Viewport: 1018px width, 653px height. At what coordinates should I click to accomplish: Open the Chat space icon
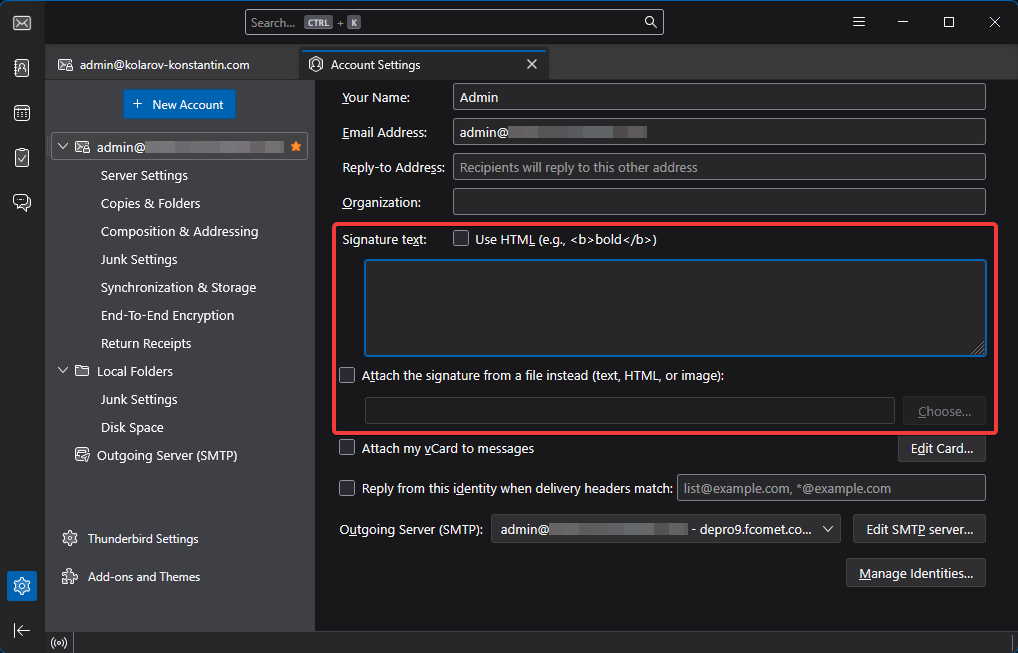[x=22, y=203]
